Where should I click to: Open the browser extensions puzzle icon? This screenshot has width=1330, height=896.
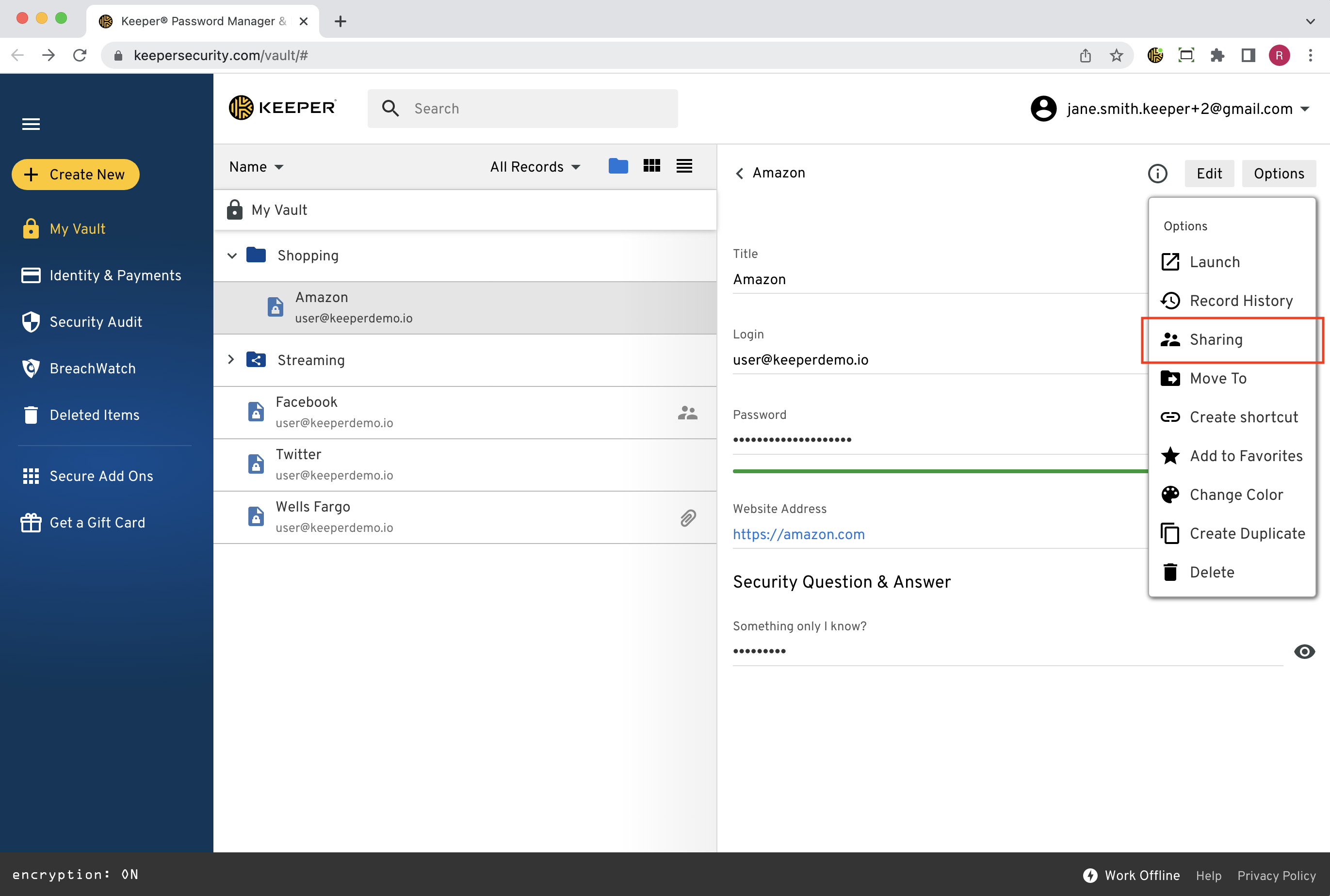[1217, 55]
